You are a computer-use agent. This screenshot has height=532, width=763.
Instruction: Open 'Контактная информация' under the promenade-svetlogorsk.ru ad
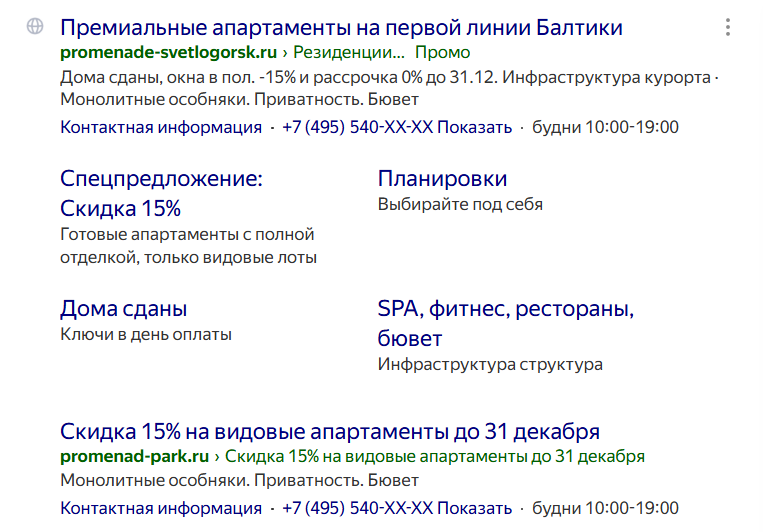pos(160,127)
